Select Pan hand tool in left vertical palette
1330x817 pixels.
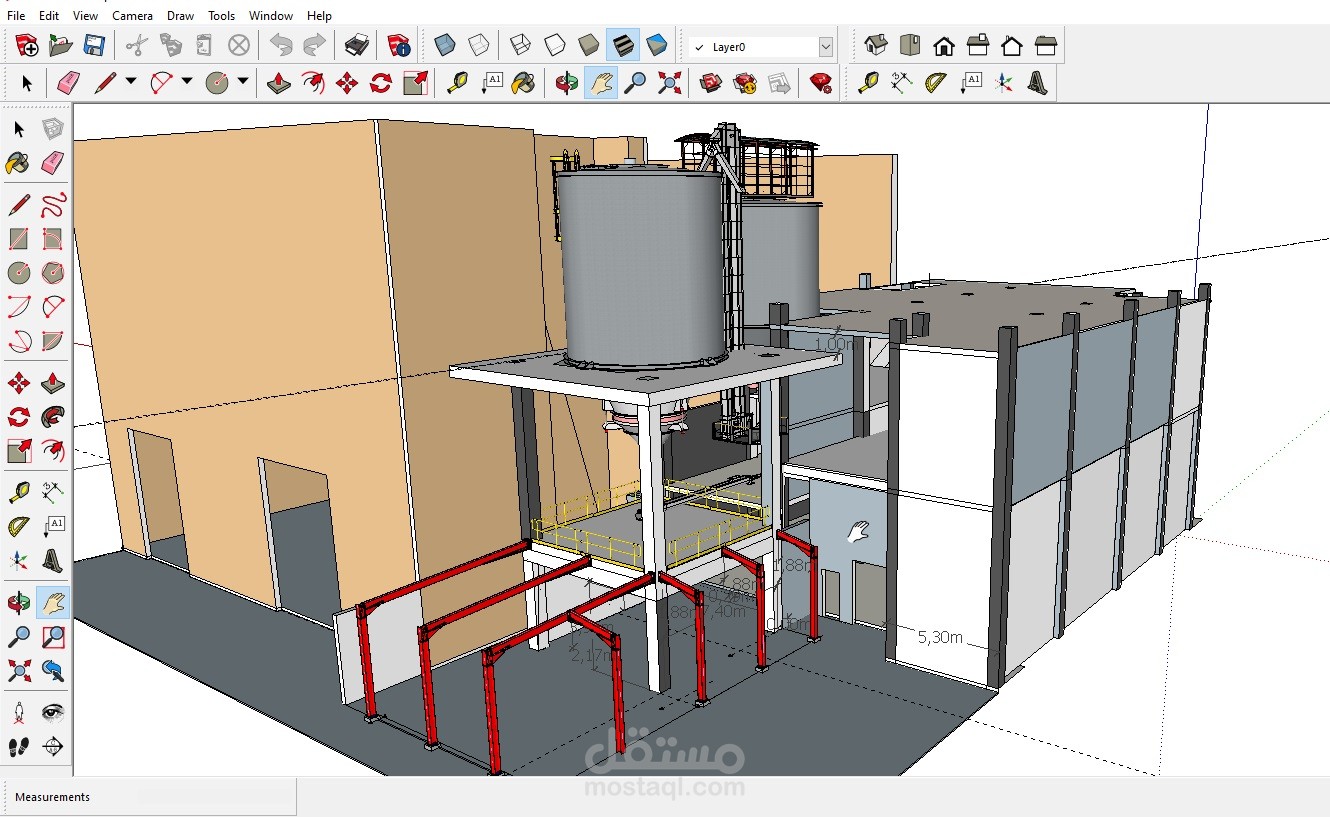[53, 602]
